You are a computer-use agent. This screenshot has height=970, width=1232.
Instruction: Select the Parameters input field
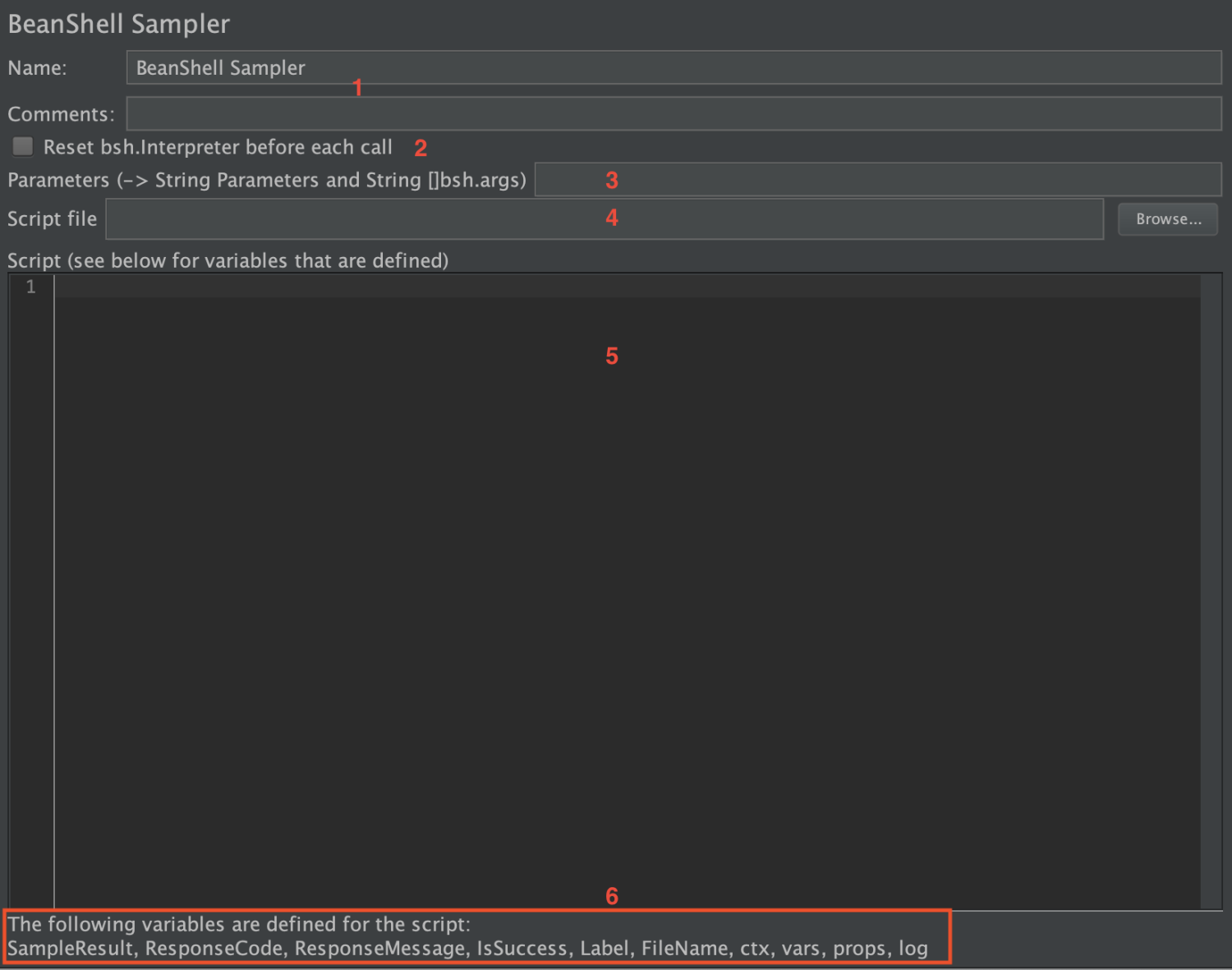pos(878,179)
